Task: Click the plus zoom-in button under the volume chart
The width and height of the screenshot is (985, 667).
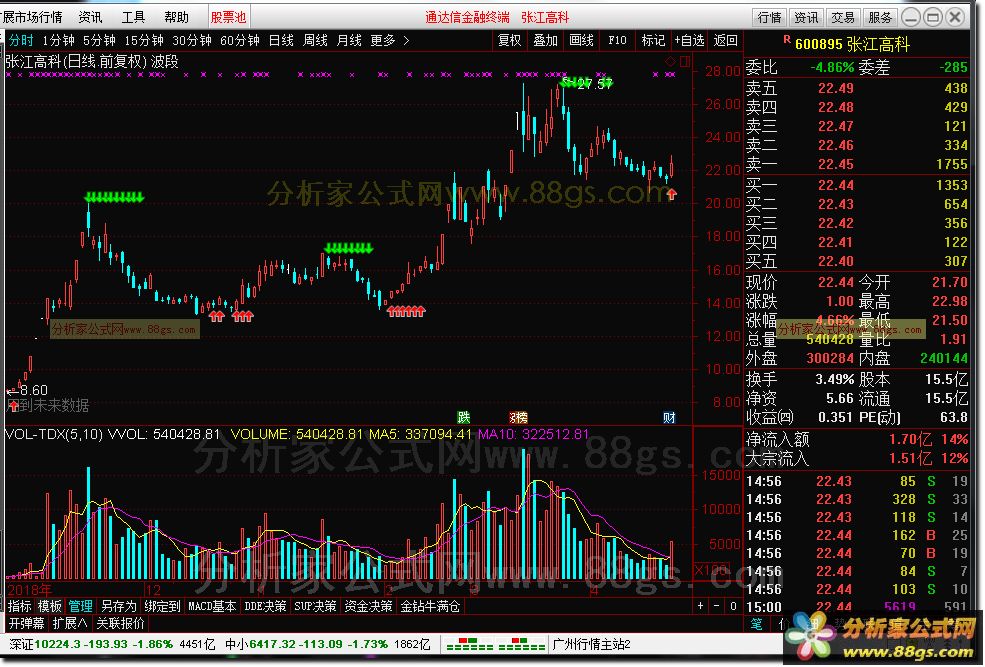Action: coord(700,606)
